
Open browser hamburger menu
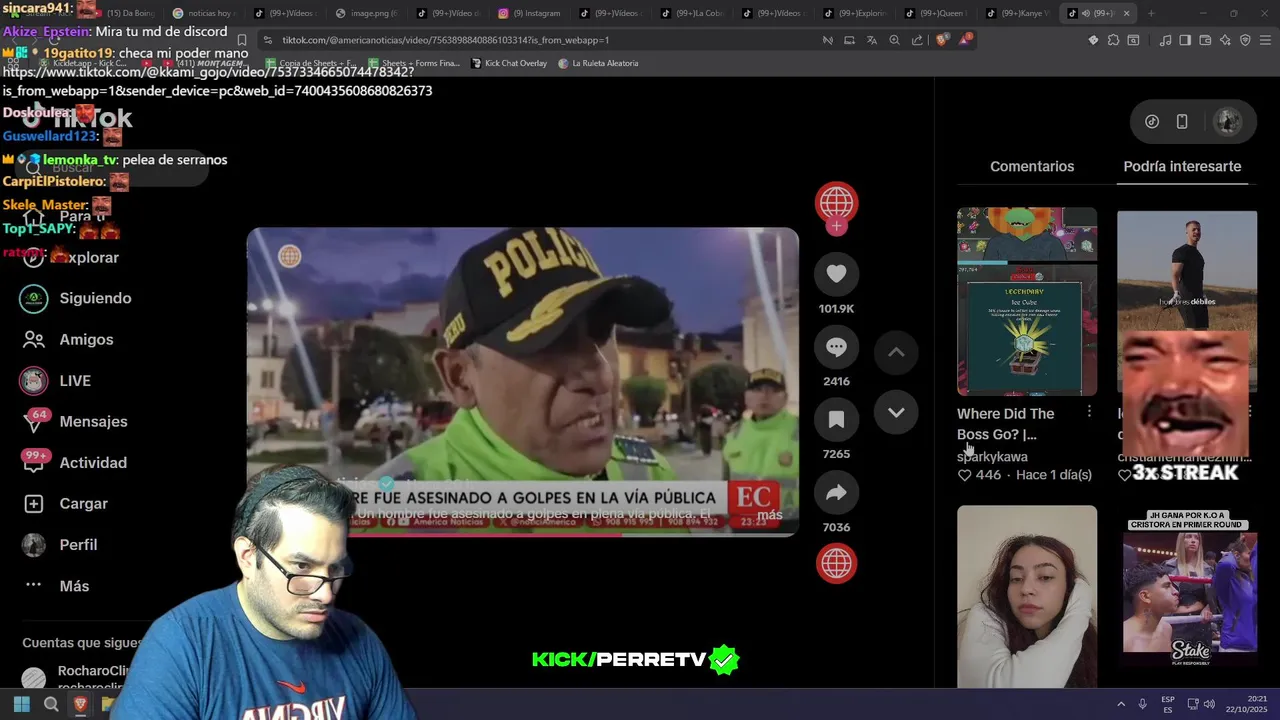click(1265, 40)
